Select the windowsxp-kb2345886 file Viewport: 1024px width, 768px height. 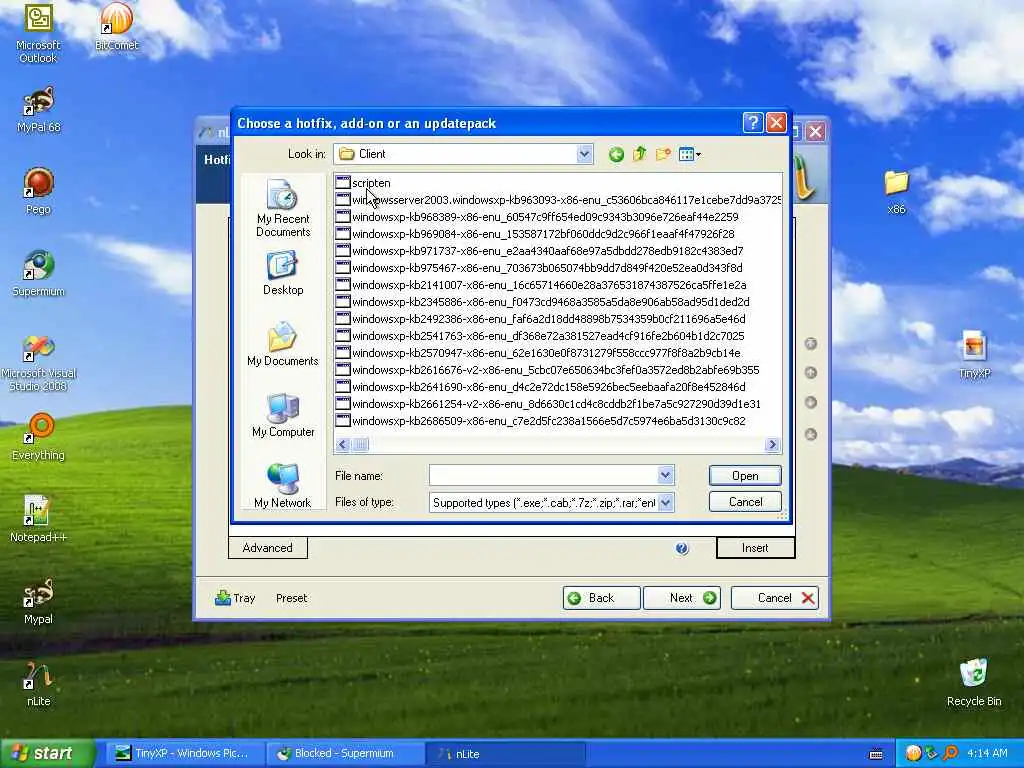(x=543, y=302)
